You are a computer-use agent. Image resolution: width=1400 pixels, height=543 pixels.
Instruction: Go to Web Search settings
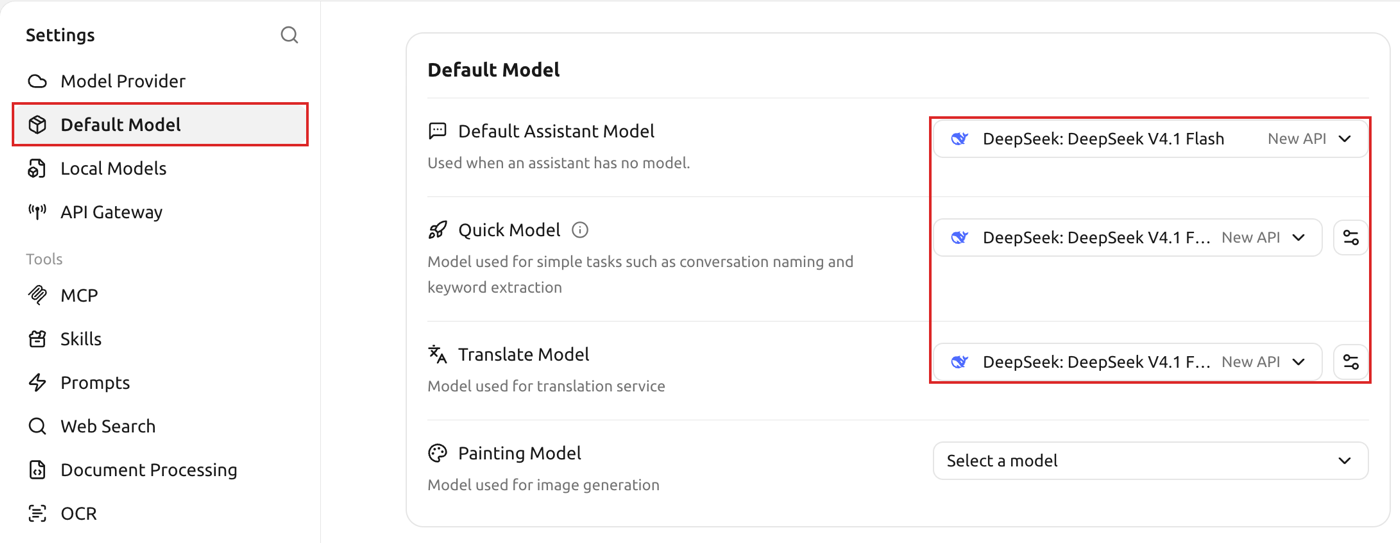point(160,426)
